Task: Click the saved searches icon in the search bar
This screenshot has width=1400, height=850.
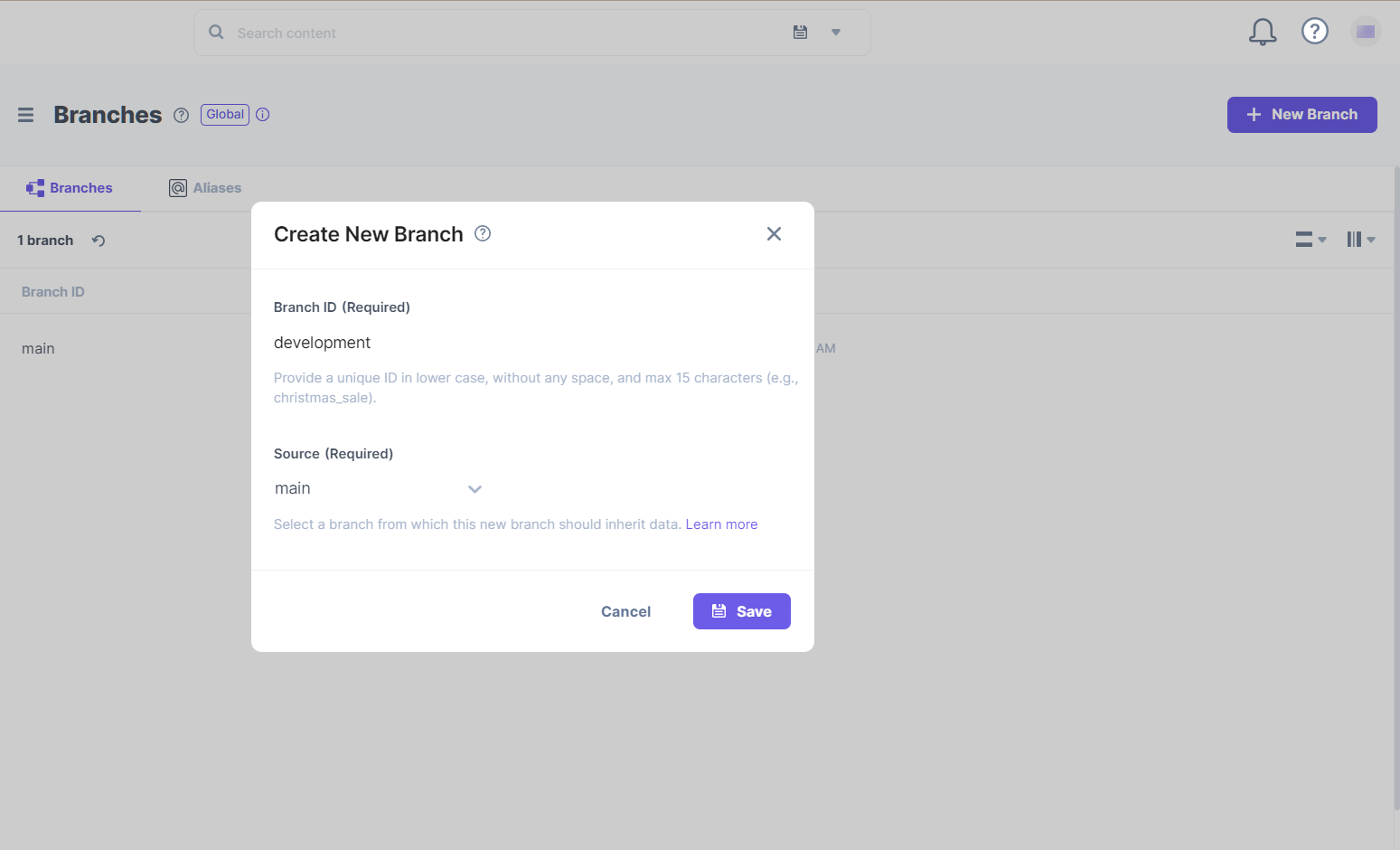Action: [800, 32]
